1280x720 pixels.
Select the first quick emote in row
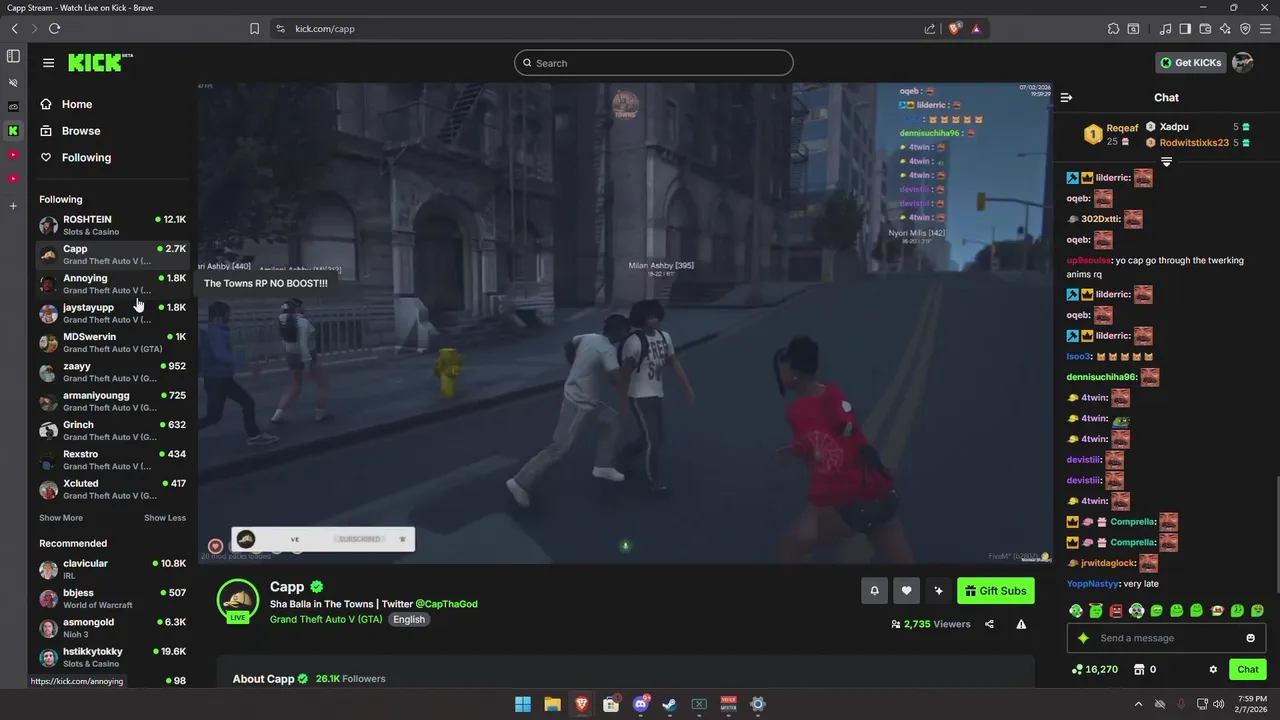[1076, 610]
